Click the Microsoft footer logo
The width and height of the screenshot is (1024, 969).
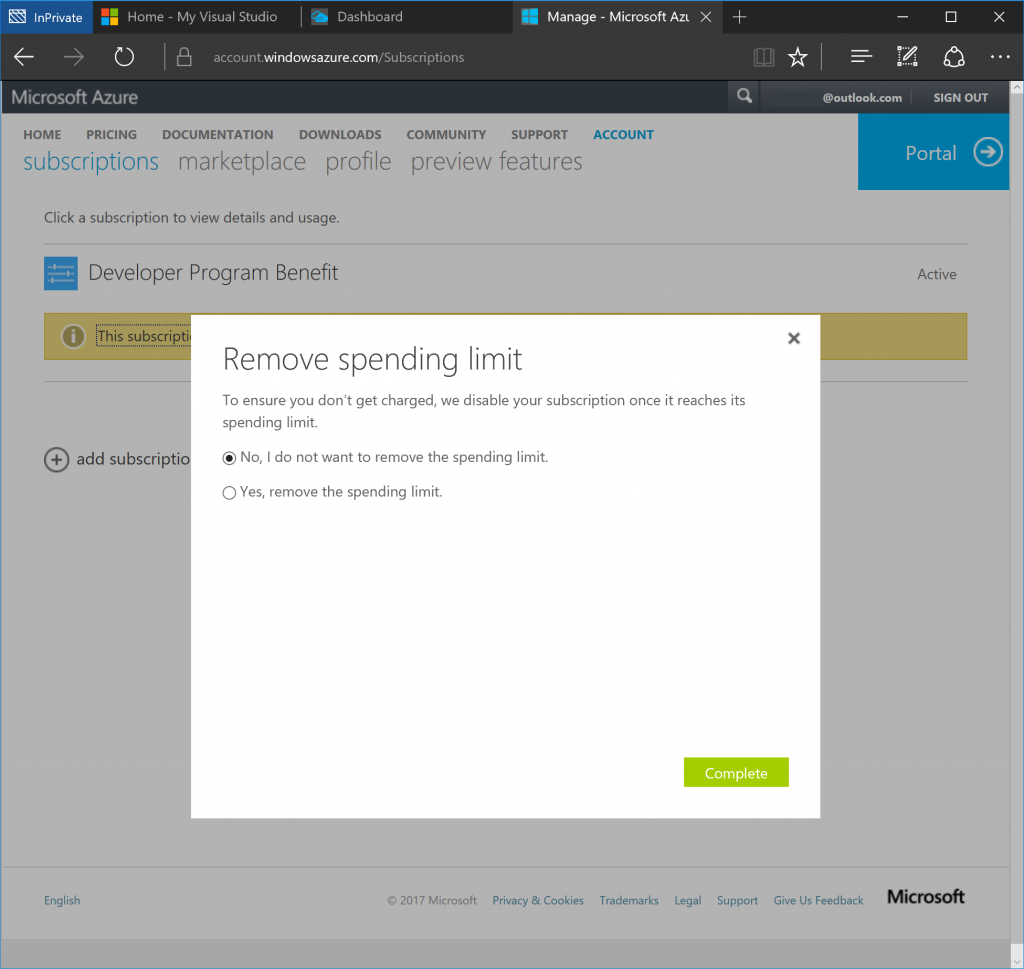[925, 897]
